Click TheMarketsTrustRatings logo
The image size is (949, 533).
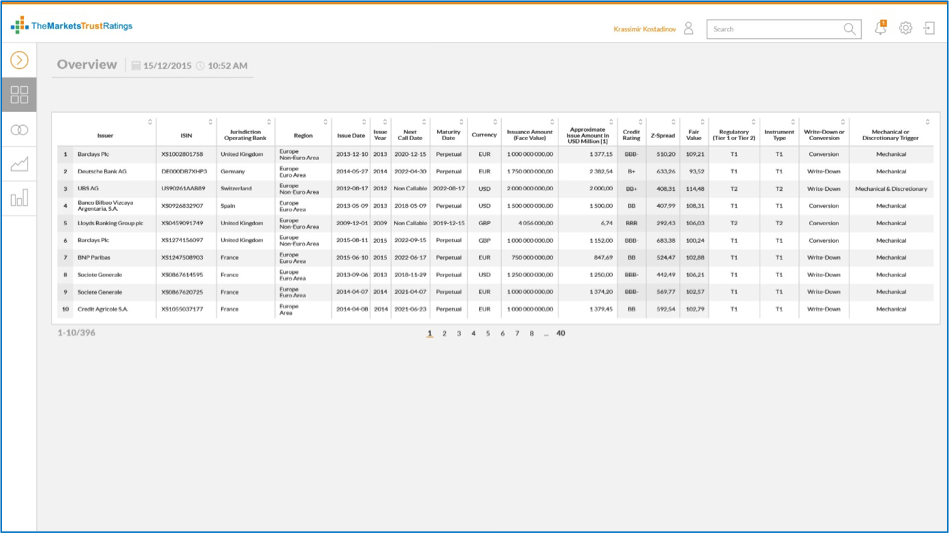coord(71,25)
